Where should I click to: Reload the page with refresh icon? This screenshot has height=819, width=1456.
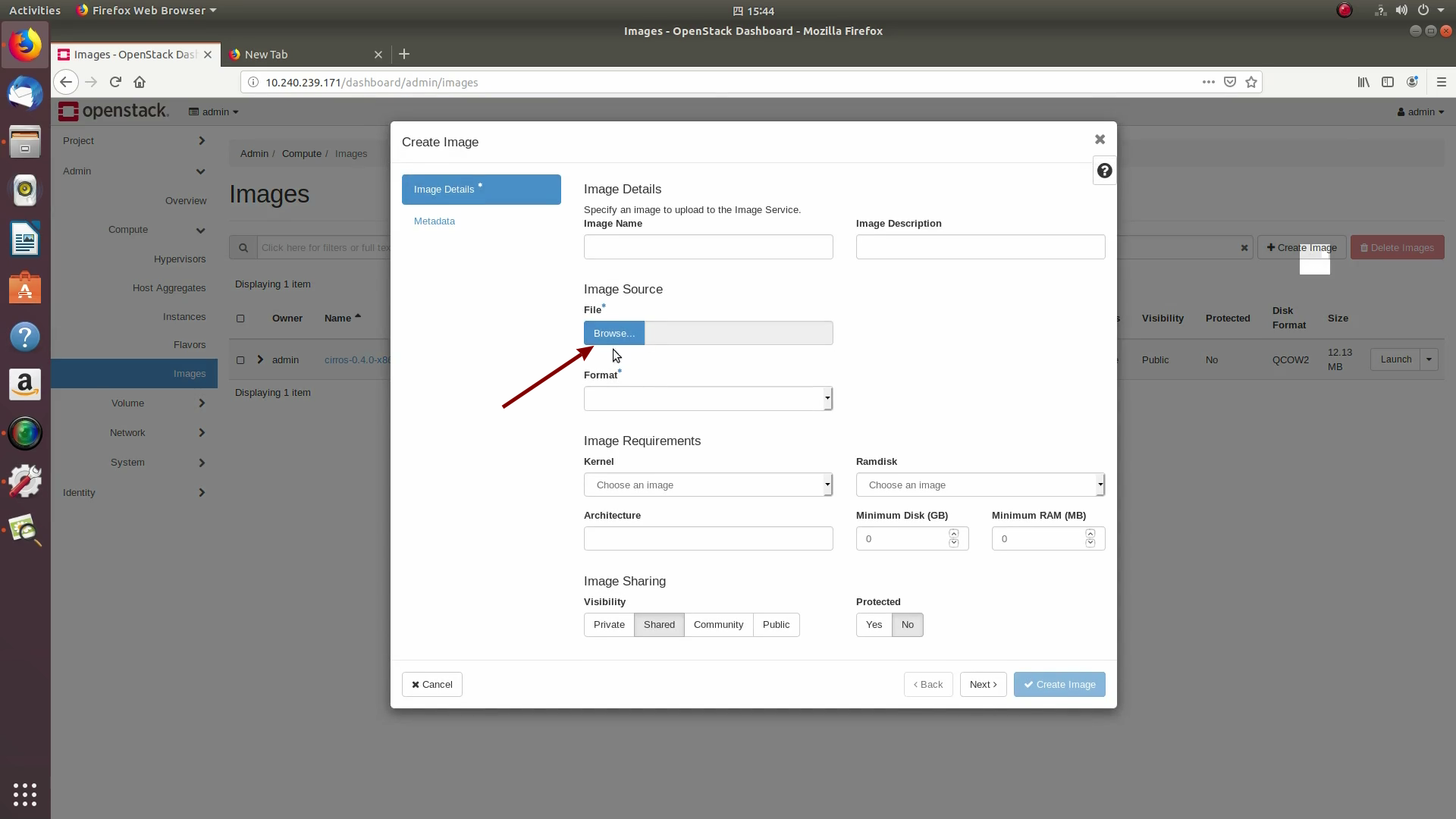coord(115,82)
